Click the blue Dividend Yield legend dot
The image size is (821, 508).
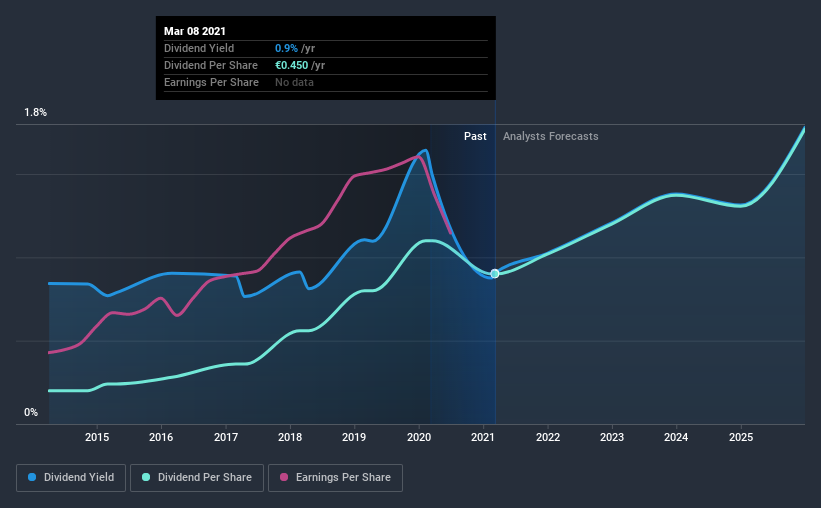32,477
